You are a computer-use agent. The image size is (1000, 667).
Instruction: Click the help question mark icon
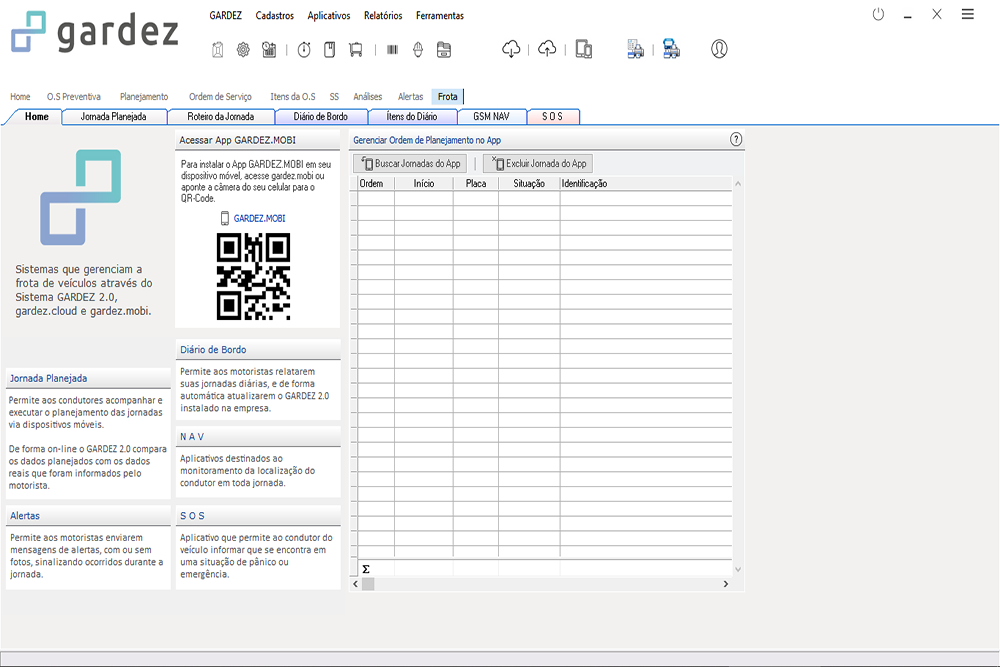[736, 140]
